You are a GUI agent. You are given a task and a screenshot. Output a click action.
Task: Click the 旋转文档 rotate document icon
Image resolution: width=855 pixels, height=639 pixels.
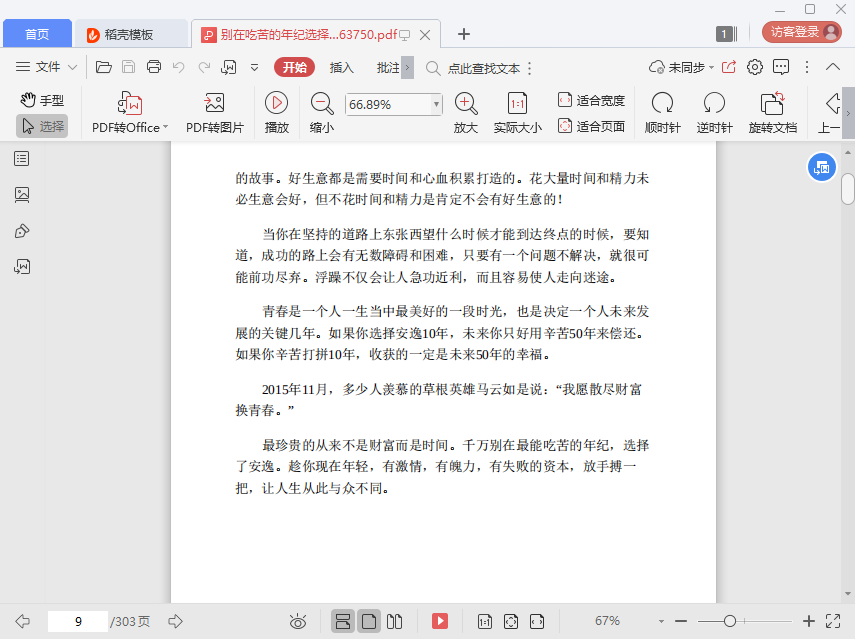pos(772,104)
